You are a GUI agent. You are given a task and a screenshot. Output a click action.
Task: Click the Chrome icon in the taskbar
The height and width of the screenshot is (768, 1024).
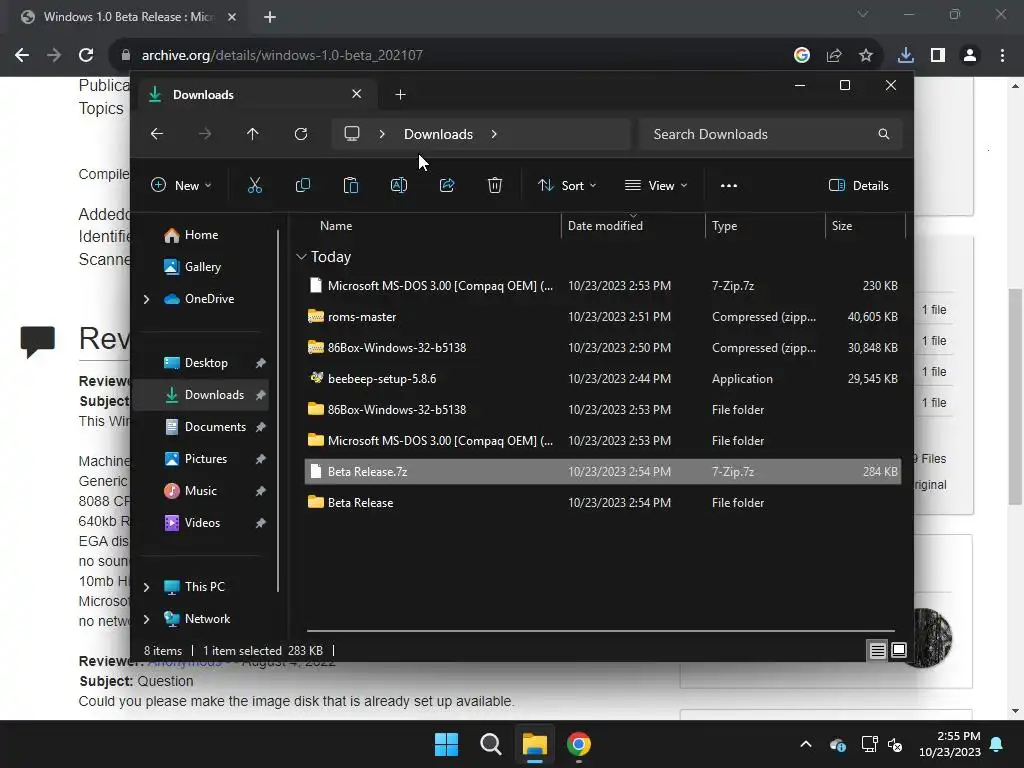(579, 744)
